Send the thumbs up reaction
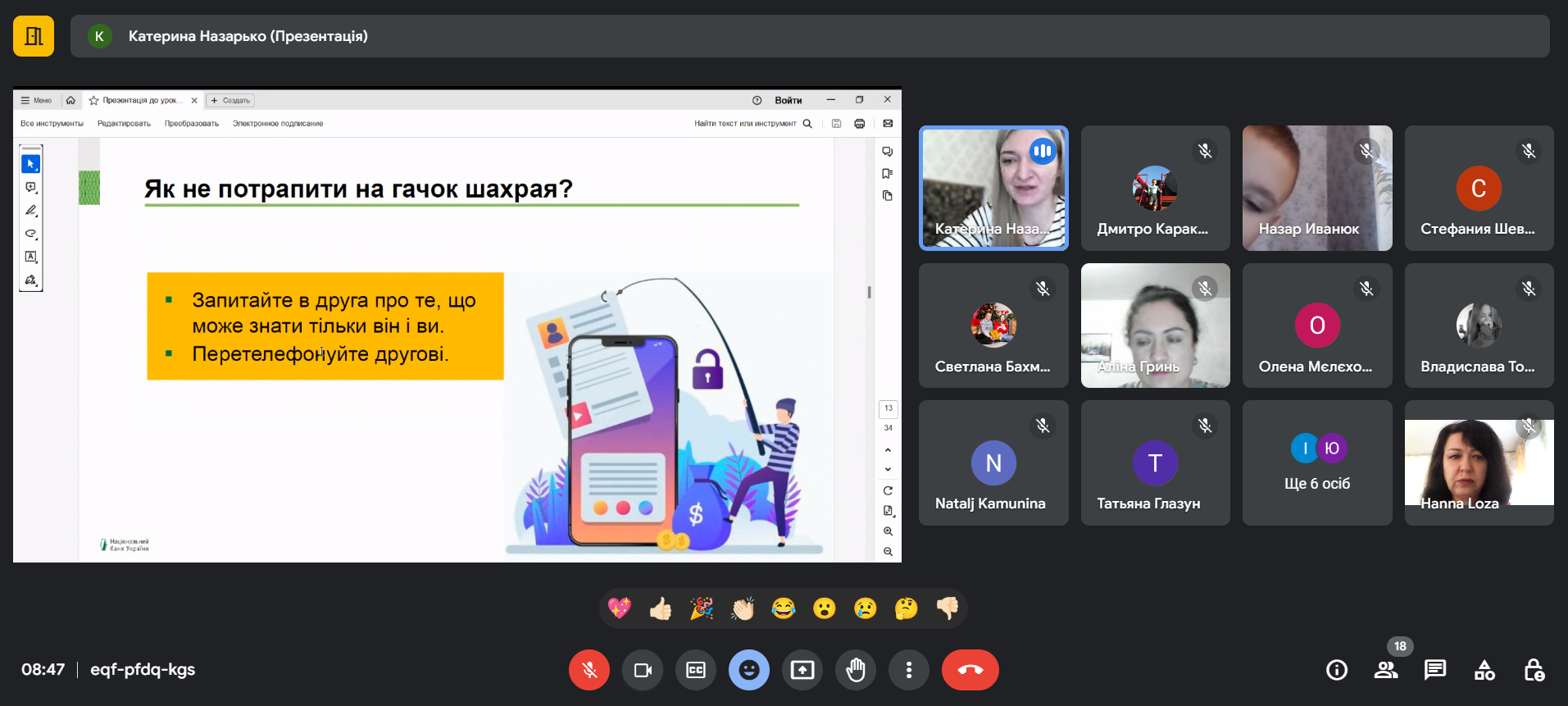The width and height of the screenshot is (1568, 706). click(x=661, y=608)
